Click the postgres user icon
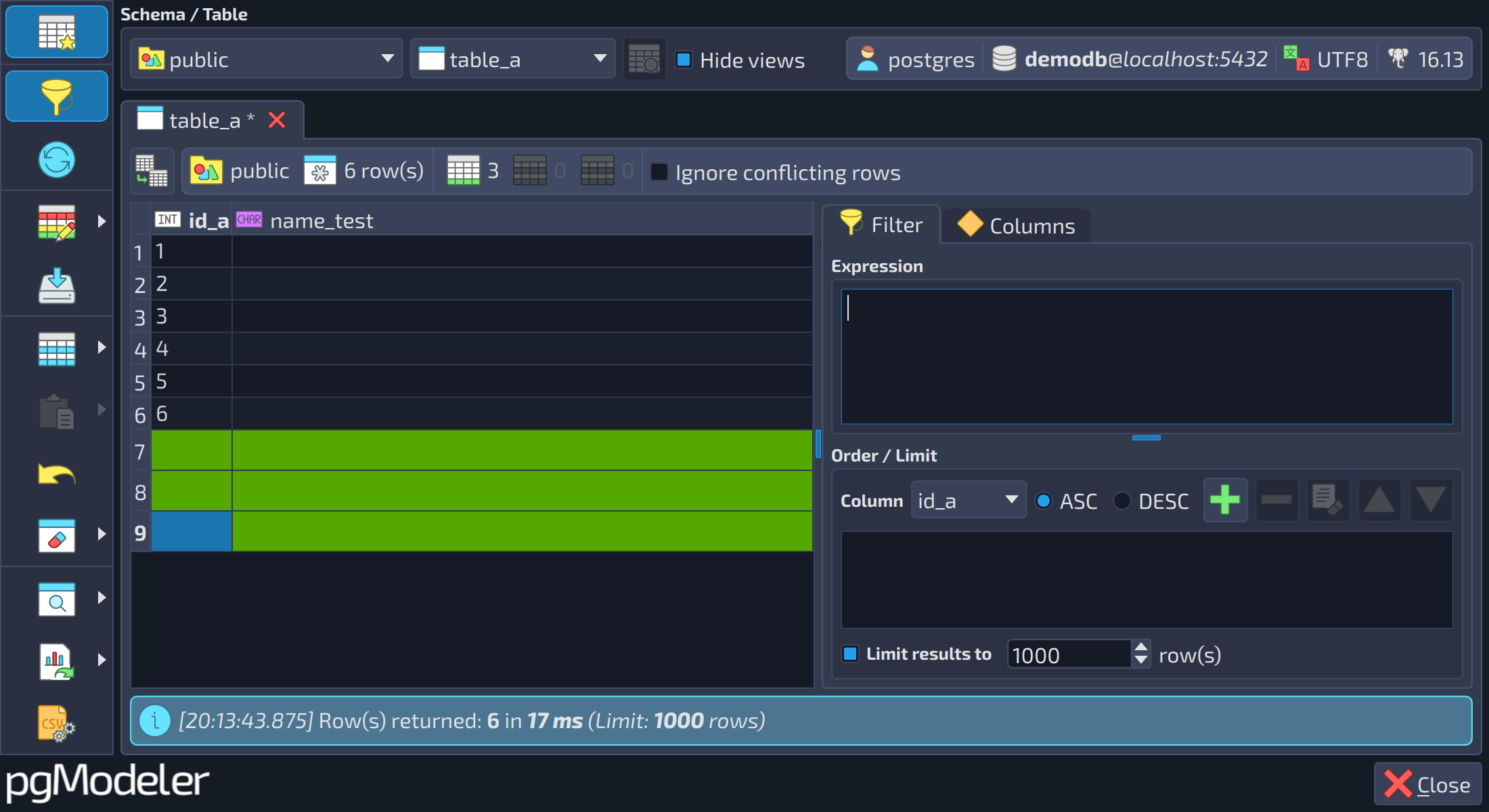Screen dimensions: 1489x812 point(868,59)
